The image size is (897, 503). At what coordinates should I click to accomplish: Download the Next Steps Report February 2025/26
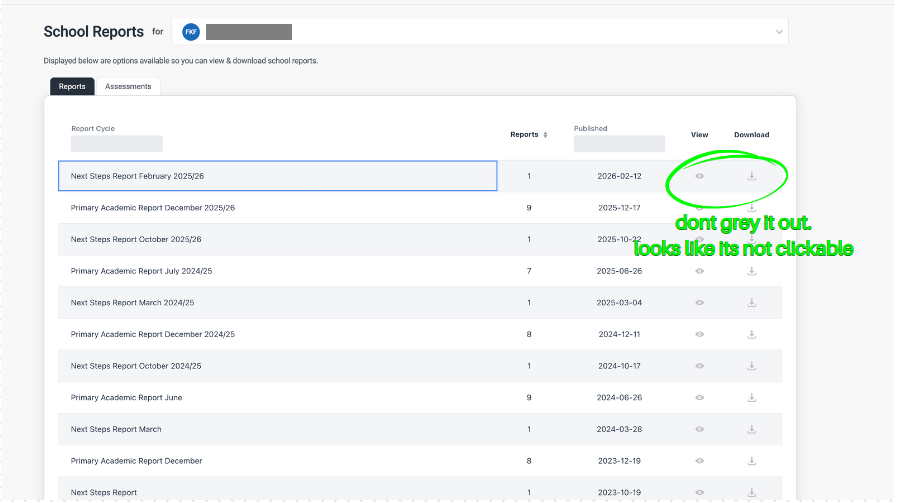751,176
